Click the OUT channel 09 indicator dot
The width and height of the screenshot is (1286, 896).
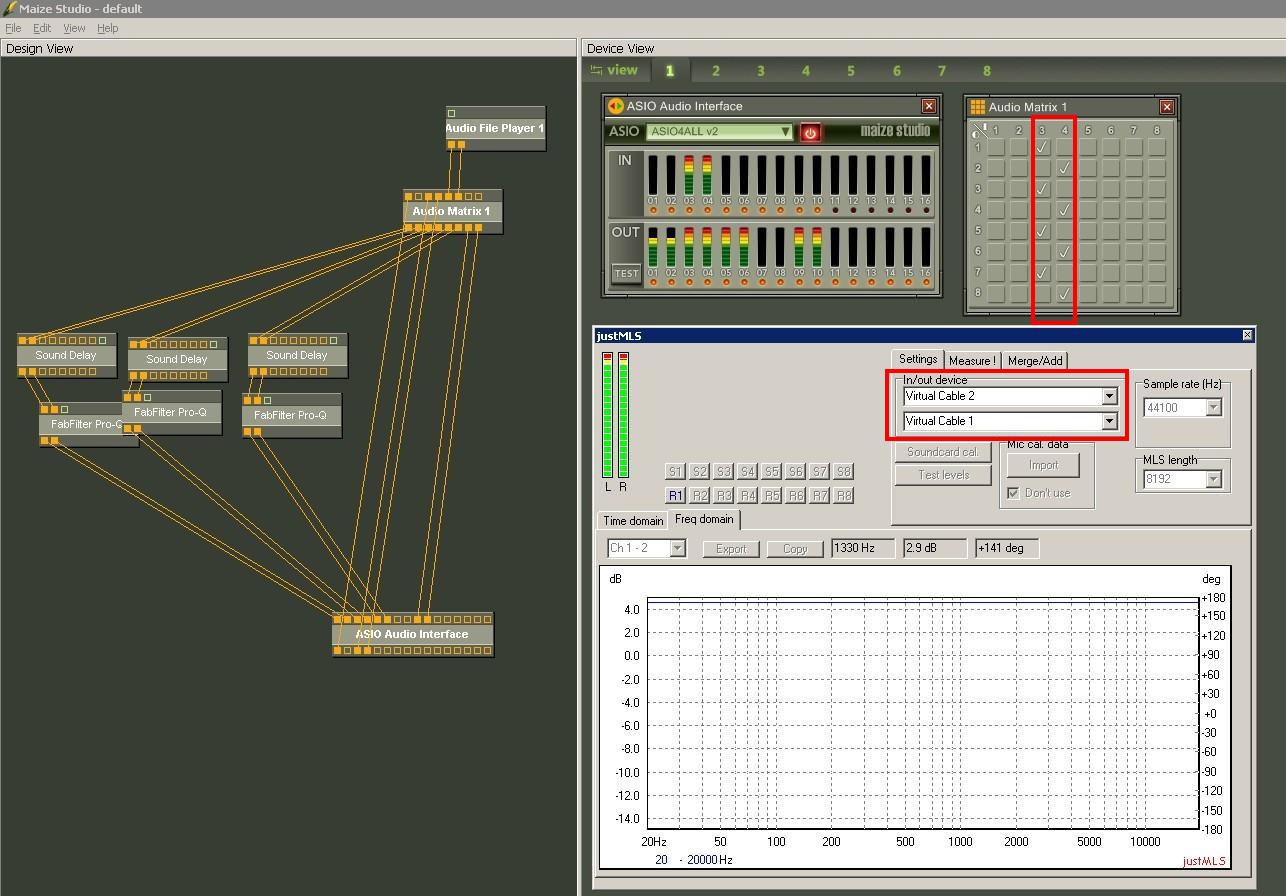(x=799, y=282)
